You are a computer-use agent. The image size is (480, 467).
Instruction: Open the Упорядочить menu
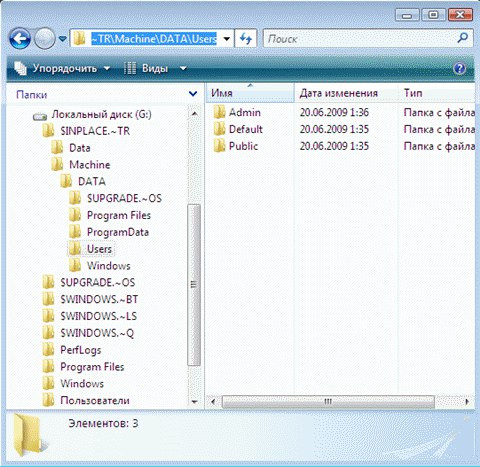pos(62,68)
